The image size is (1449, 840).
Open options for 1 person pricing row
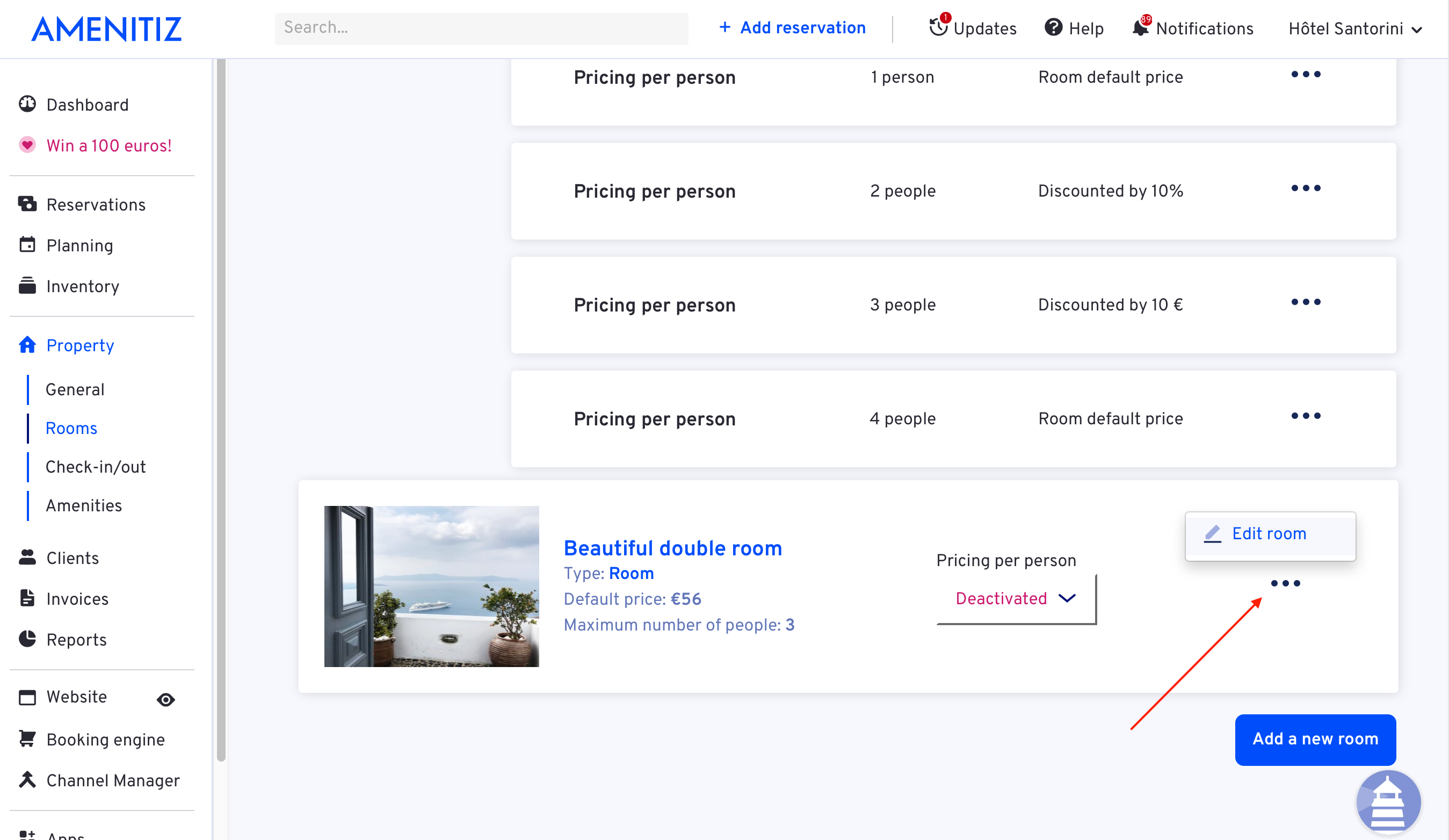point(1306,74)
